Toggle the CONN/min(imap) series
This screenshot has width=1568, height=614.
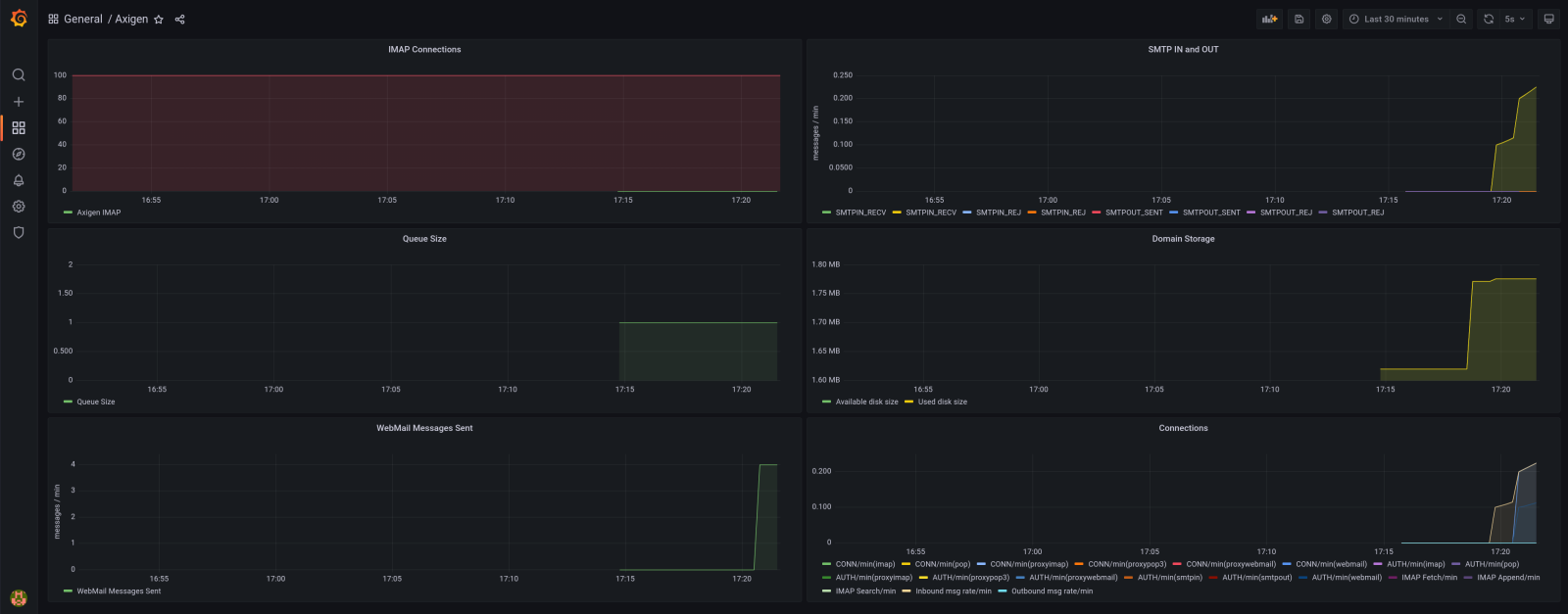coord(865,564)
